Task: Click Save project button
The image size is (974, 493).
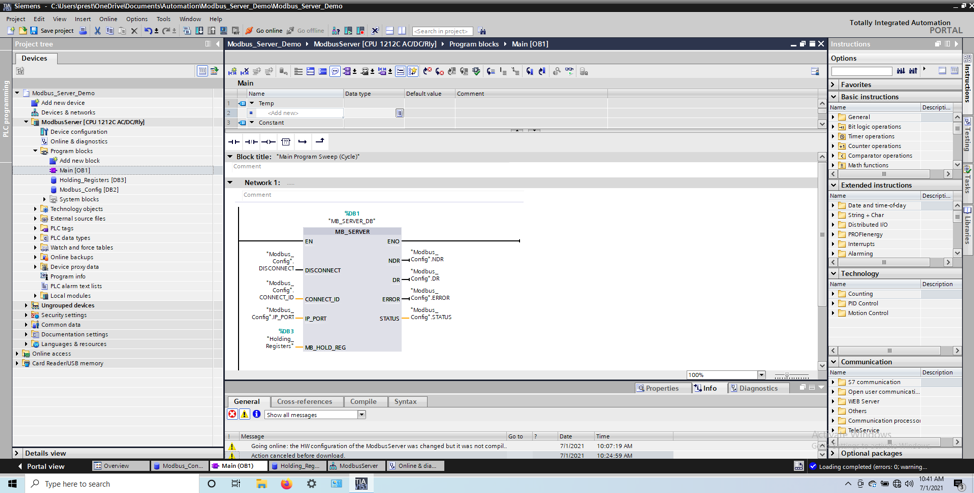Action: pyautogui.click(x=52, y=30)
